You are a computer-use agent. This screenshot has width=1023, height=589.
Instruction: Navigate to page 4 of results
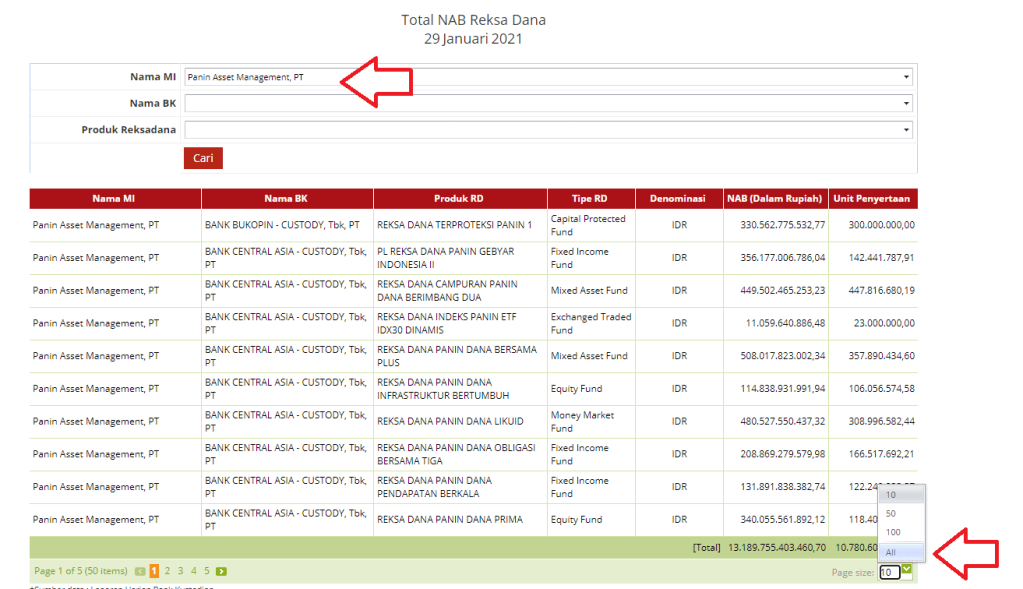194,572
